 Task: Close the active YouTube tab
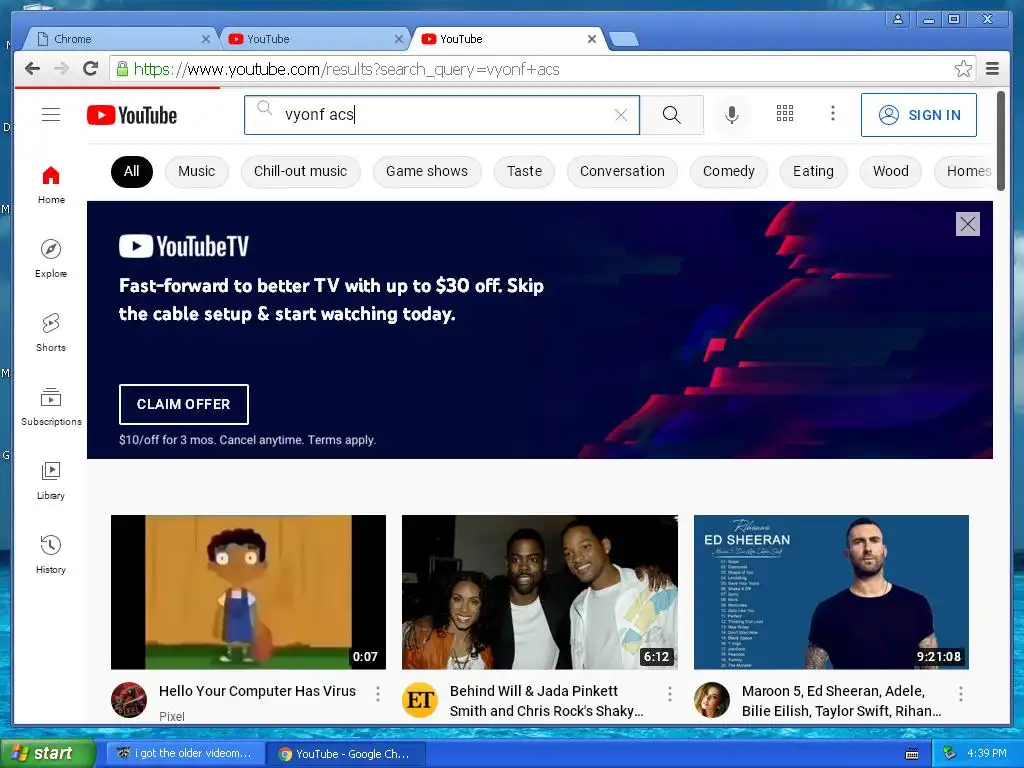click(x=592, y=39)
